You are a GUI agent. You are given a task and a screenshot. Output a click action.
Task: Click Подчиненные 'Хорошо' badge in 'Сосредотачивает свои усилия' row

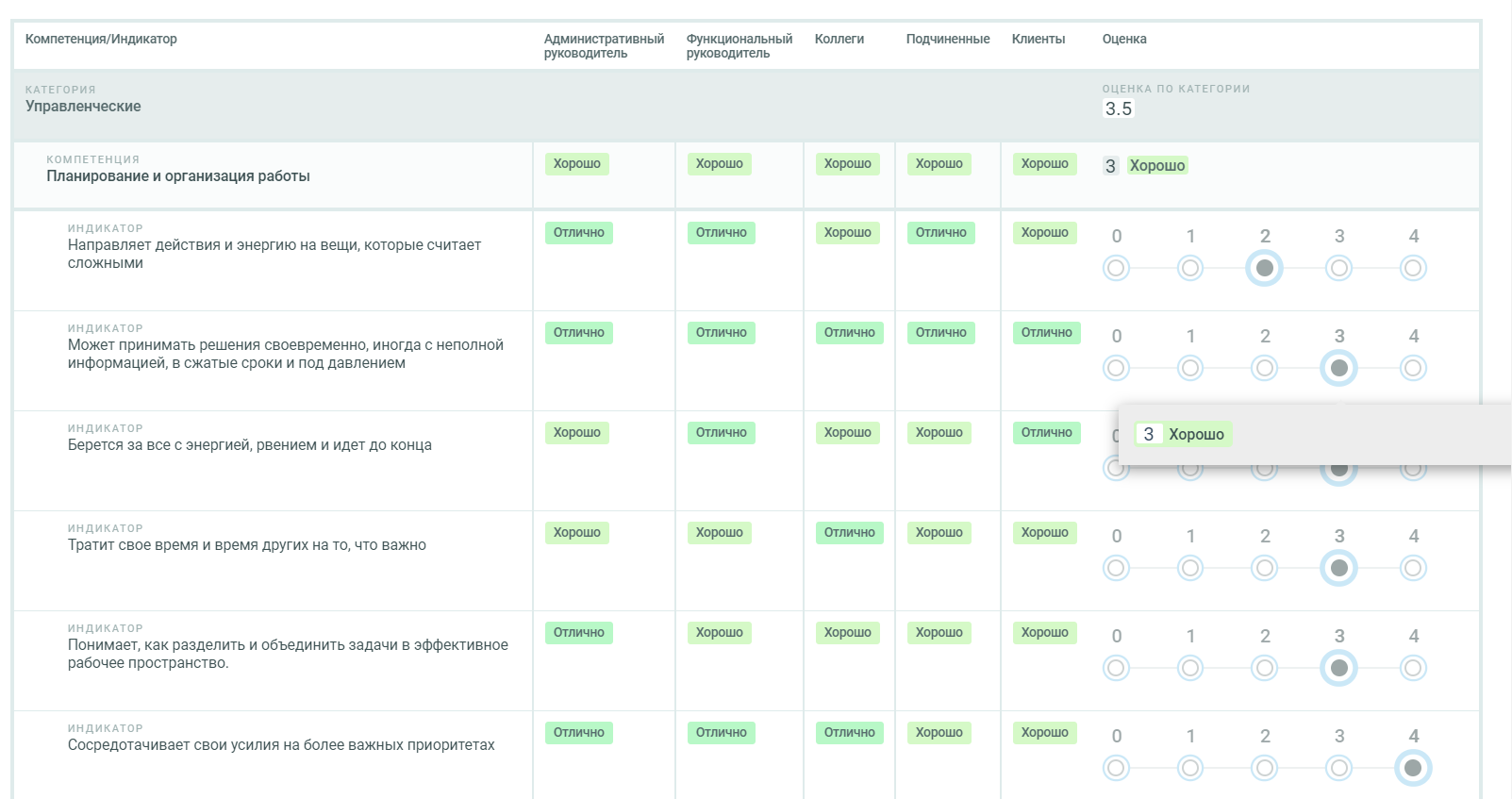point(939,733)
